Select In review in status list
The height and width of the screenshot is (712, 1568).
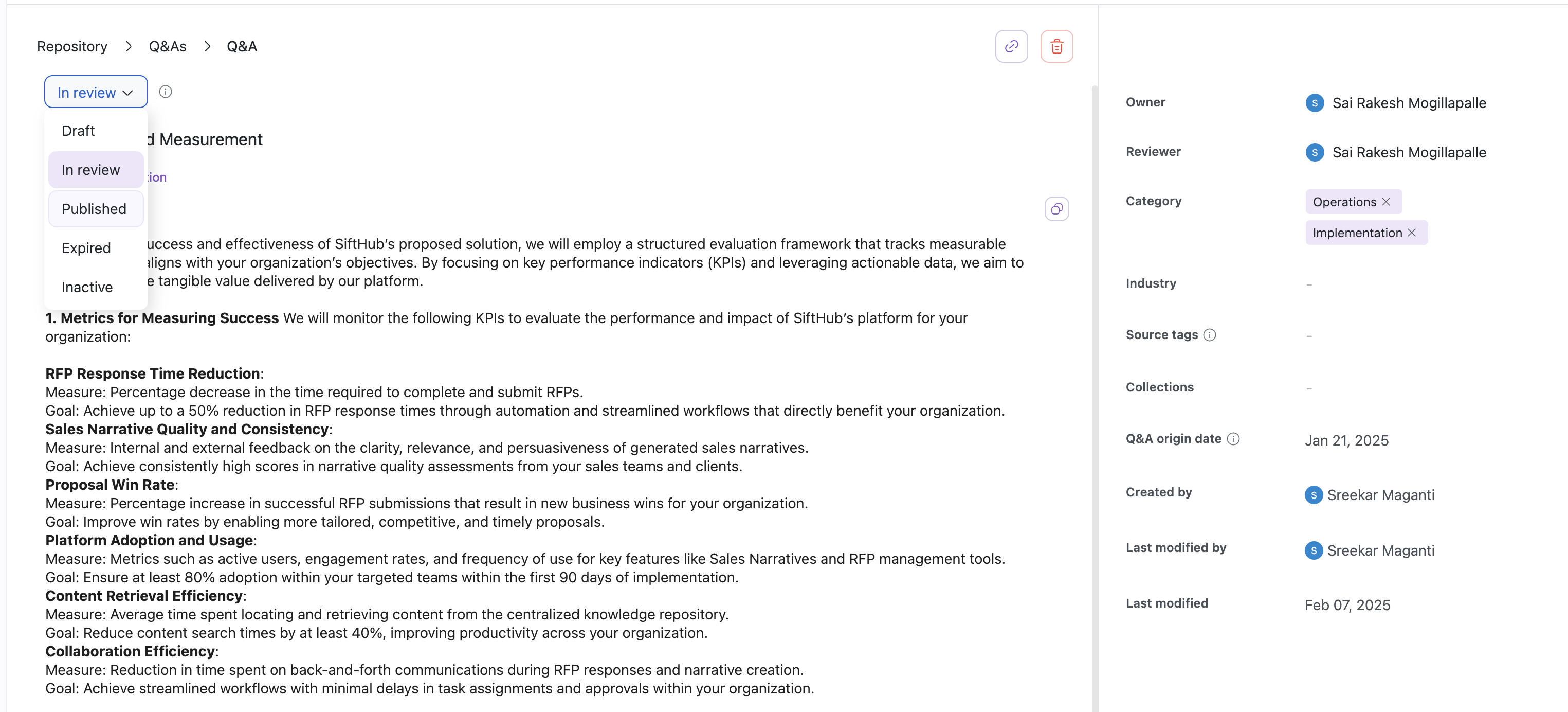(x=90, y=170)
